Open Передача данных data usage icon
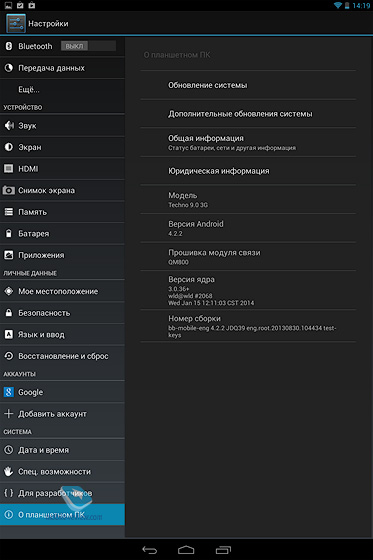The width and height of the screenshot is (373, 560). point(9,68)
